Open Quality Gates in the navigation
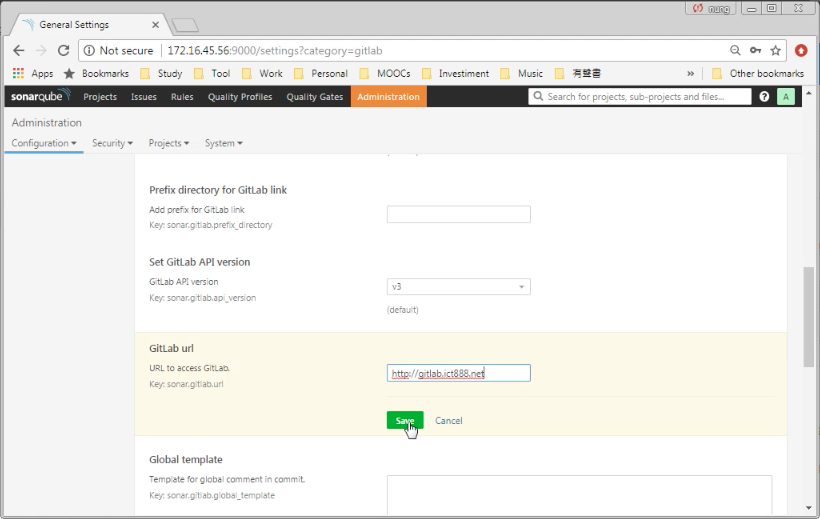The width and height of the screenshot is (820, 519). tap(314, 97)
